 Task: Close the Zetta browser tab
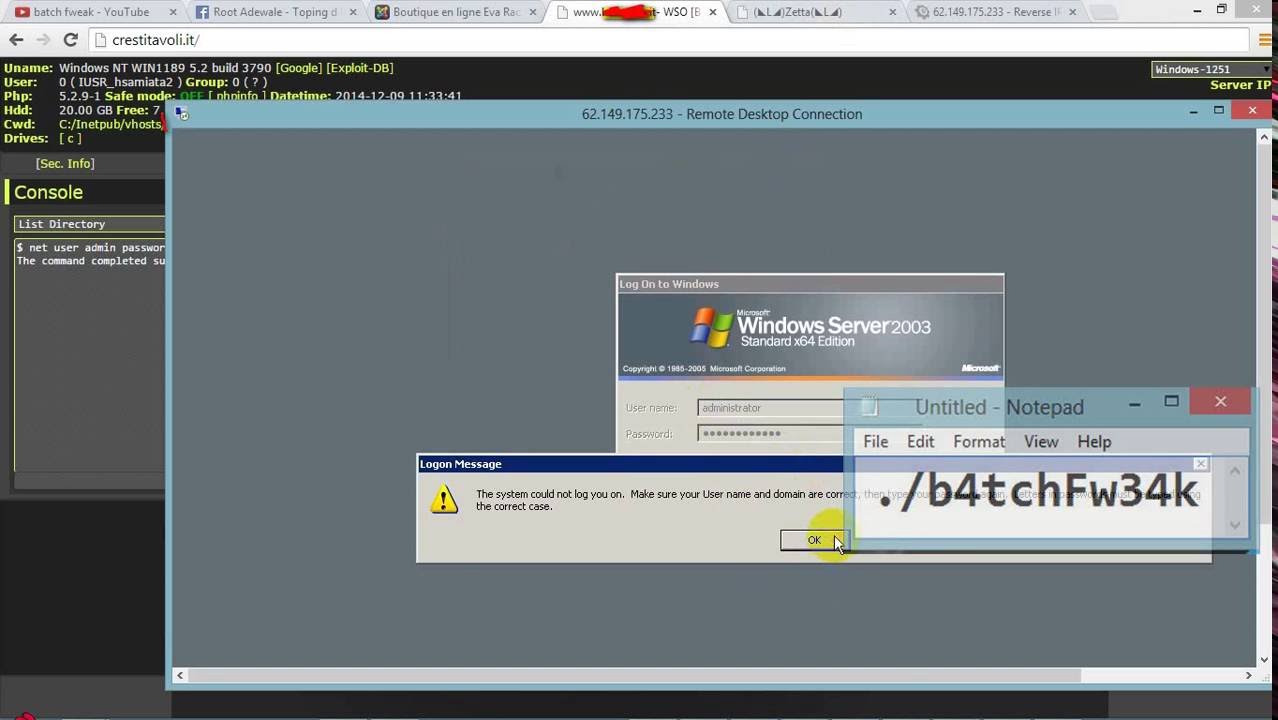(893, 12)
